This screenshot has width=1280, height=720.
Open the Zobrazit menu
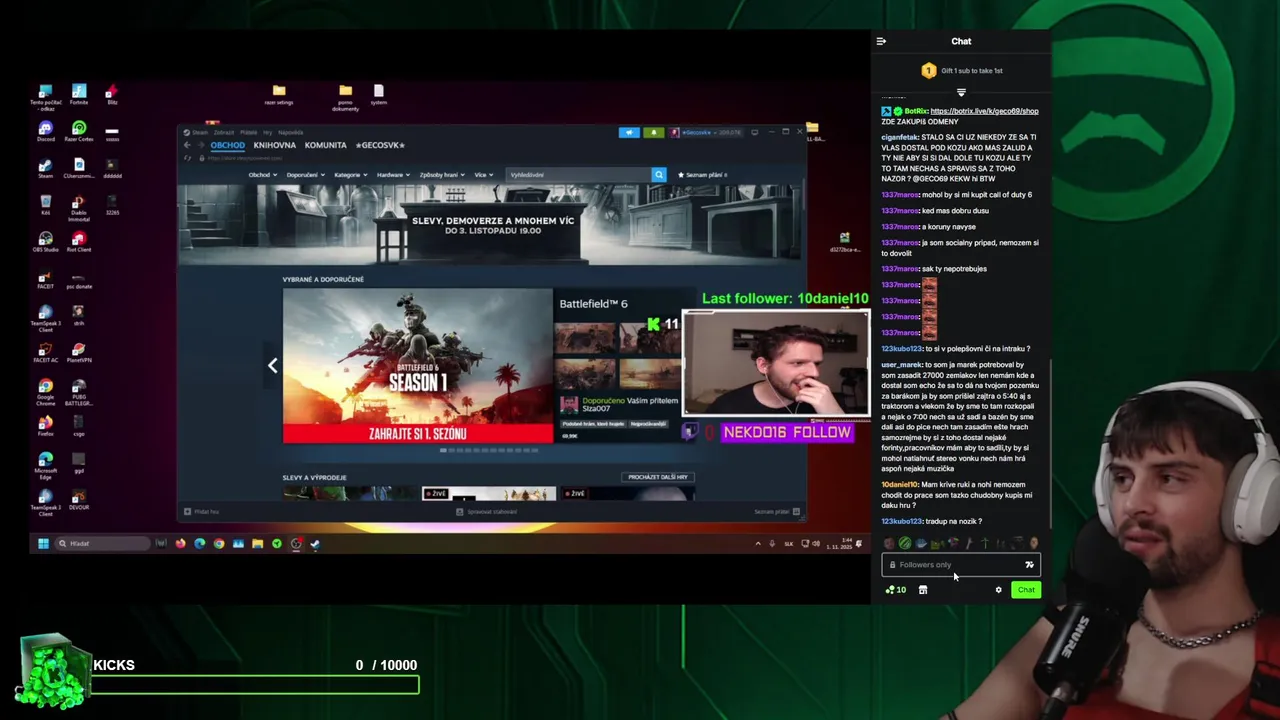pos(223,132)
